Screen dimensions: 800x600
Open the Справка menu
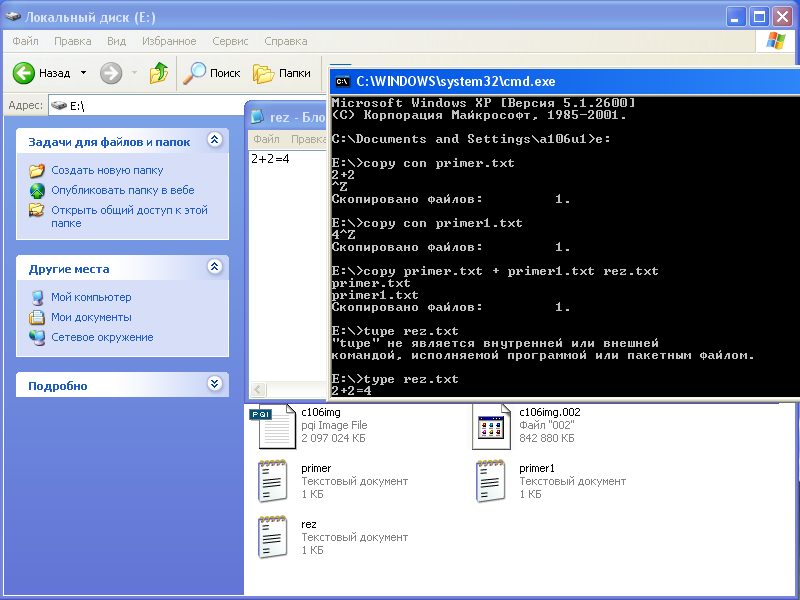pyautogui.click(x=286, y=41)
